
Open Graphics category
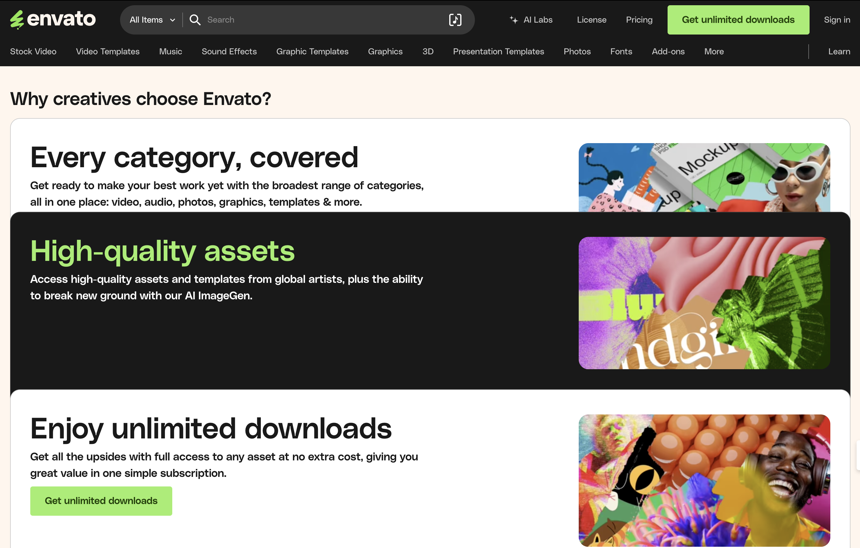coord(385,52)
